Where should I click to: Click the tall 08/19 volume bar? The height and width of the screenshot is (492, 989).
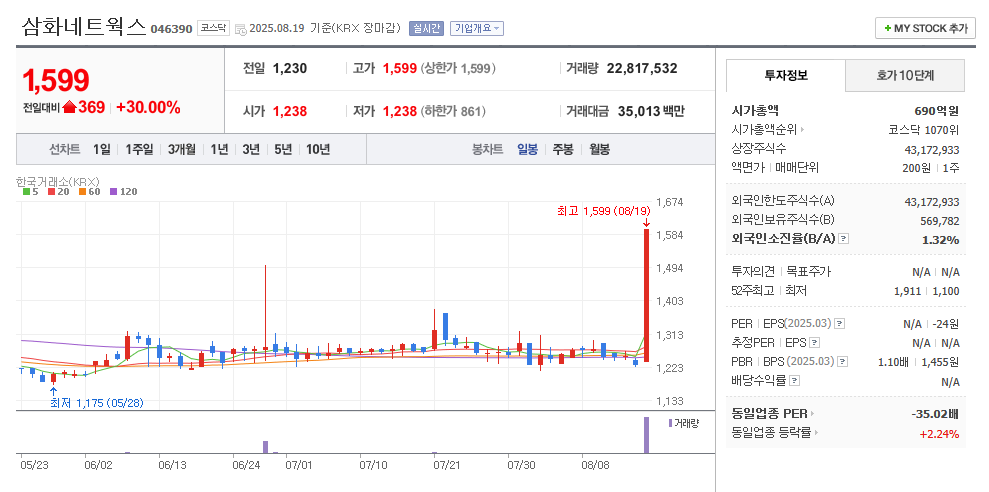point(647,435)
